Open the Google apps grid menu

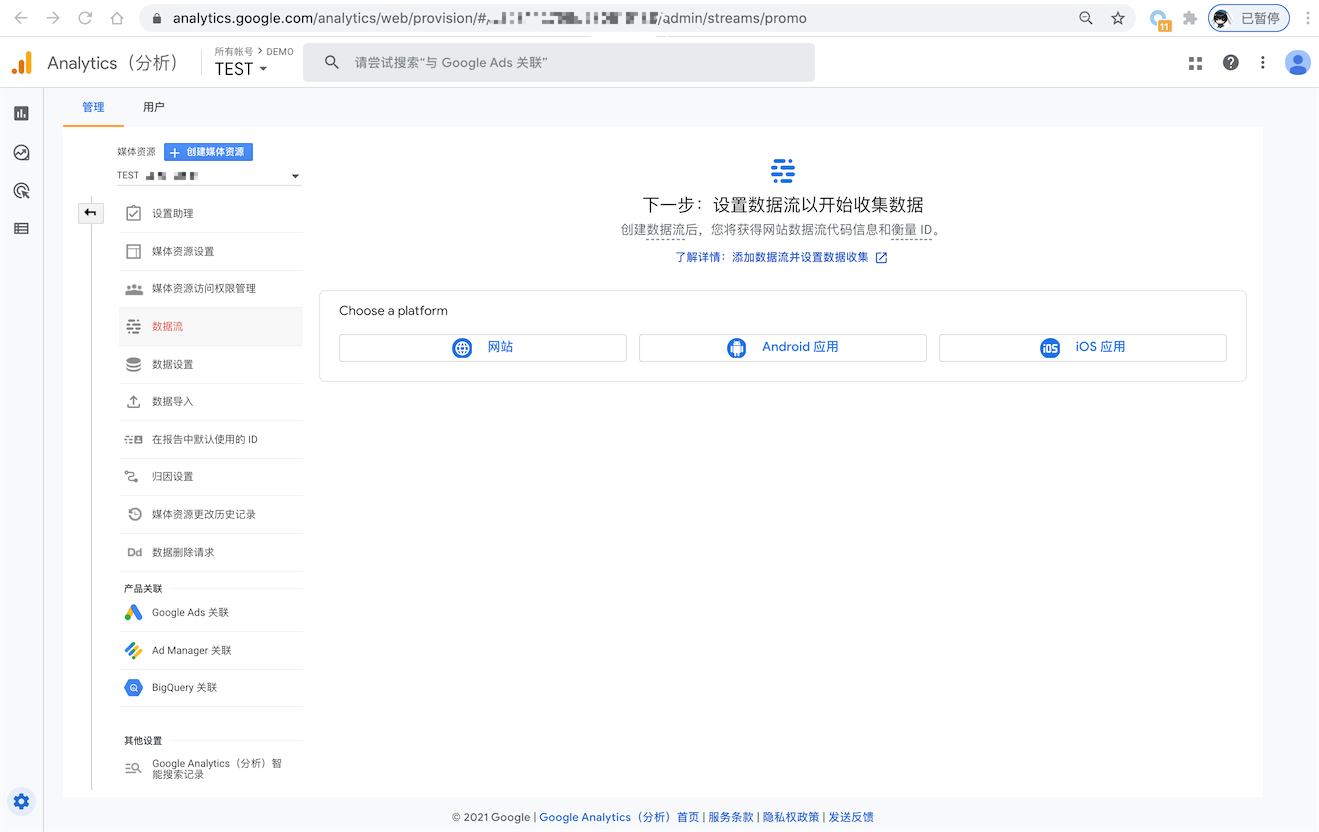[x=1195, y=62]
